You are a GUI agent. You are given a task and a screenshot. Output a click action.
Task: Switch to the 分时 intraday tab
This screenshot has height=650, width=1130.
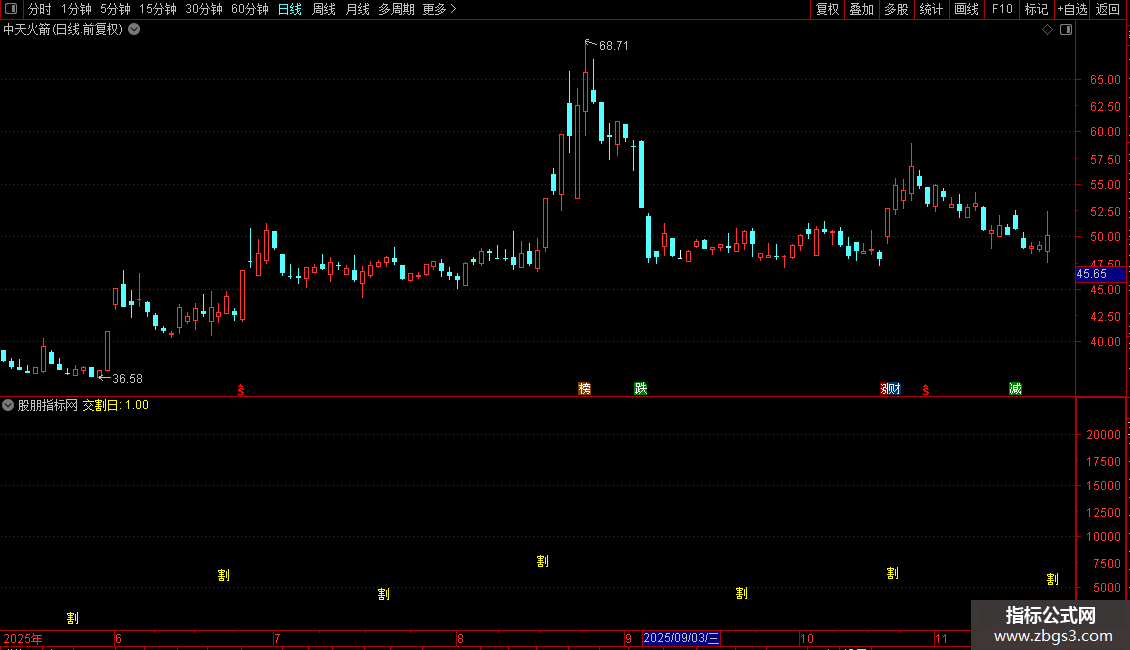tap(40, 9)
